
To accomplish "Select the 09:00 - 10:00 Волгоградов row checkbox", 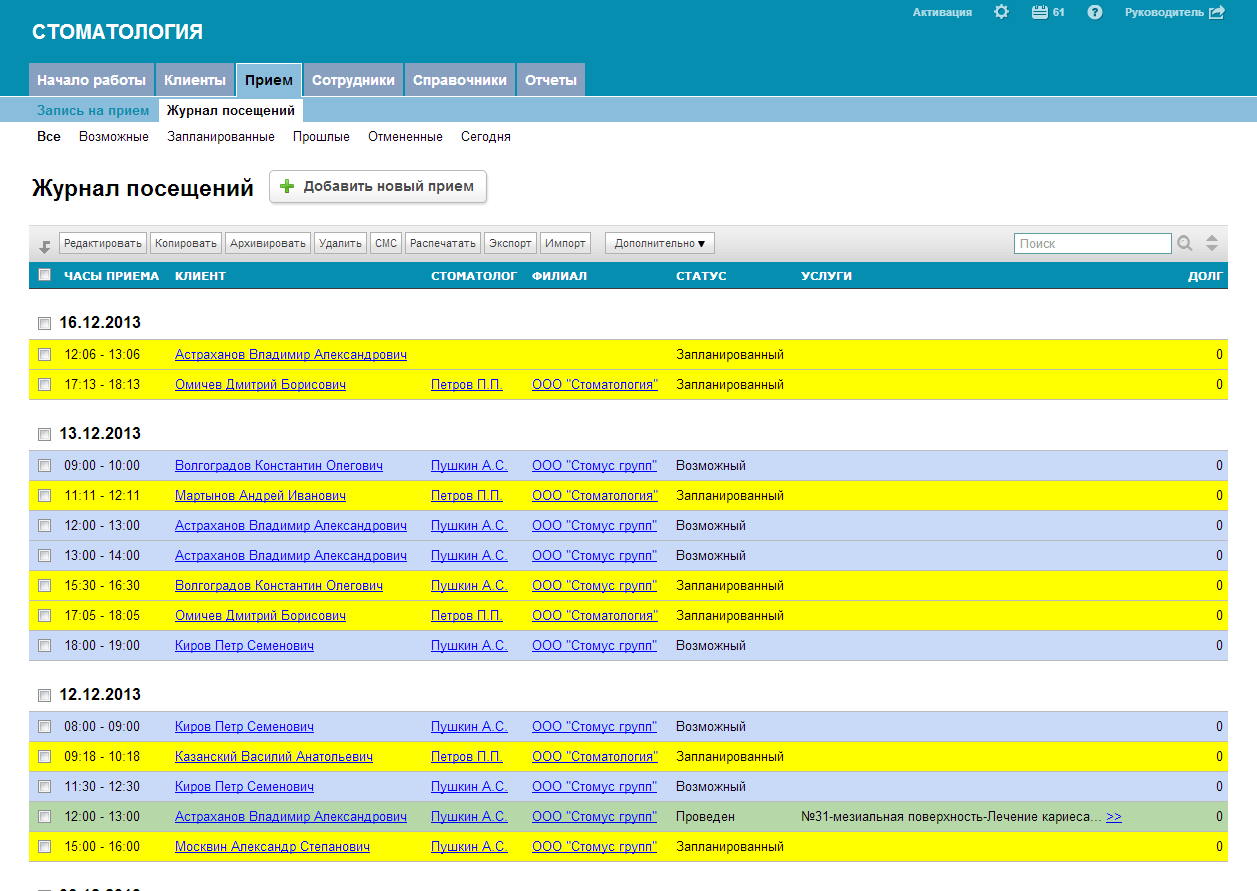I will click(44, 465).
